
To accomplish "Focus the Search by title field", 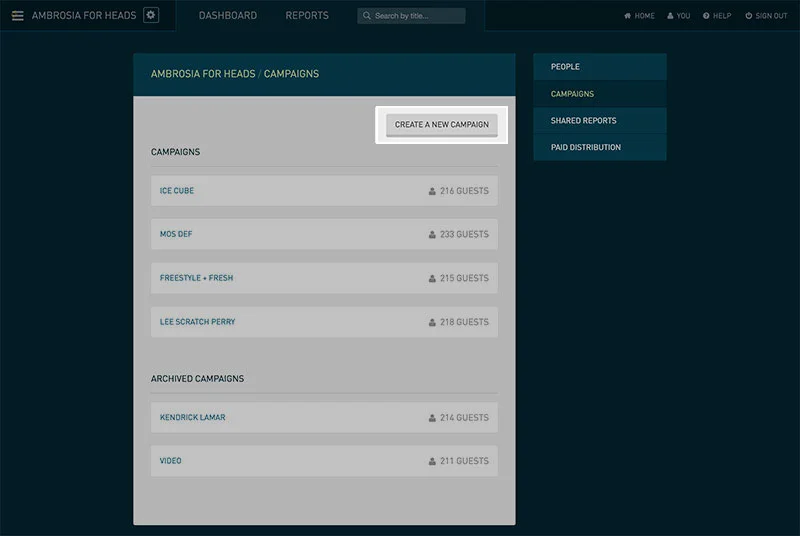I will pyautogui.click(x=411, y=16).
